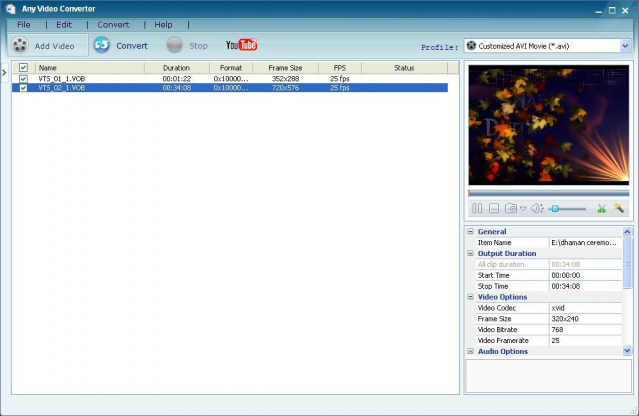Open the clip scissors tool

(602, 209)
